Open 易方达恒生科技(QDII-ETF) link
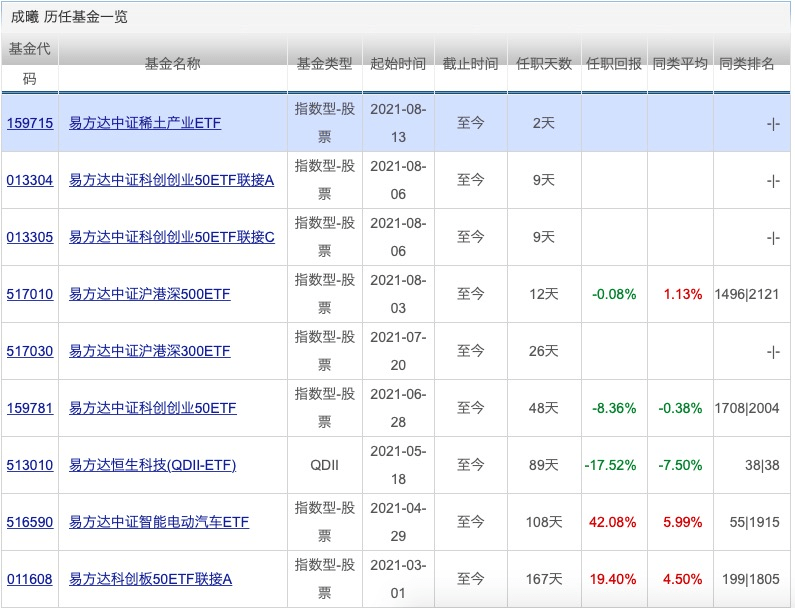 coord(153,466)
